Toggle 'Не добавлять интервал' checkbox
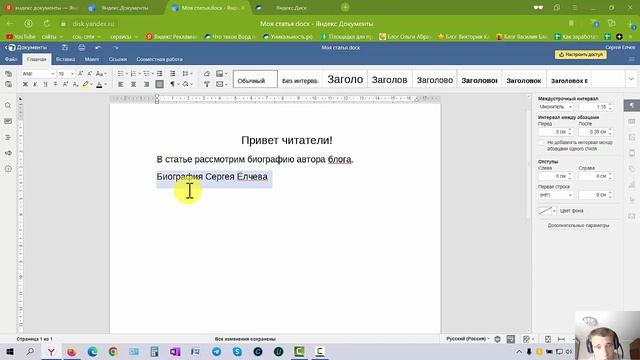The image size is (640, 360). (542, 142)
